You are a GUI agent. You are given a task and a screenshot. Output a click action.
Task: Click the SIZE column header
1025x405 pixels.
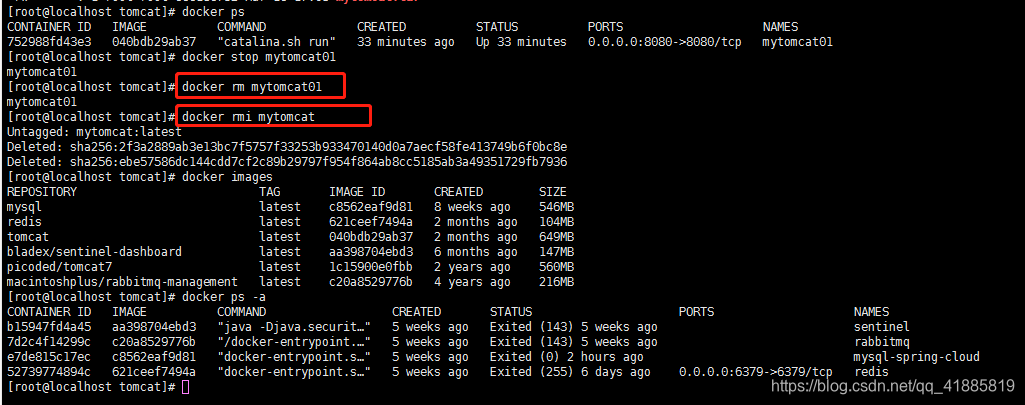coord(552,192)
